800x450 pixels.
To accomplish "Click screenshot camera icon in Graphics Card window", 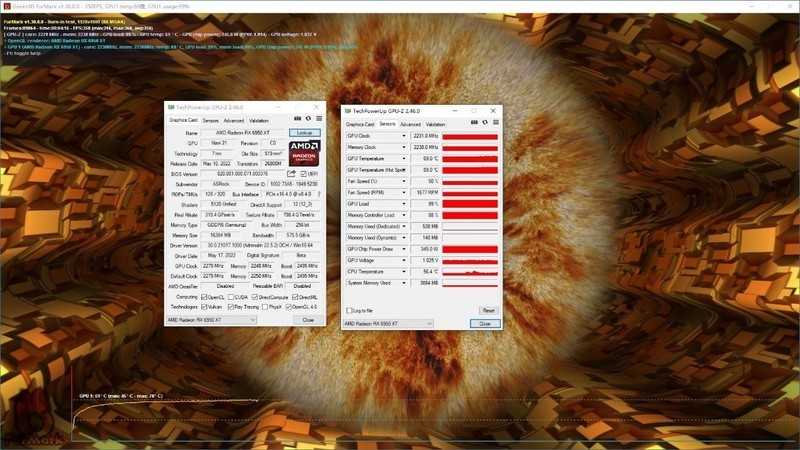I will click(x=297, y=119).
